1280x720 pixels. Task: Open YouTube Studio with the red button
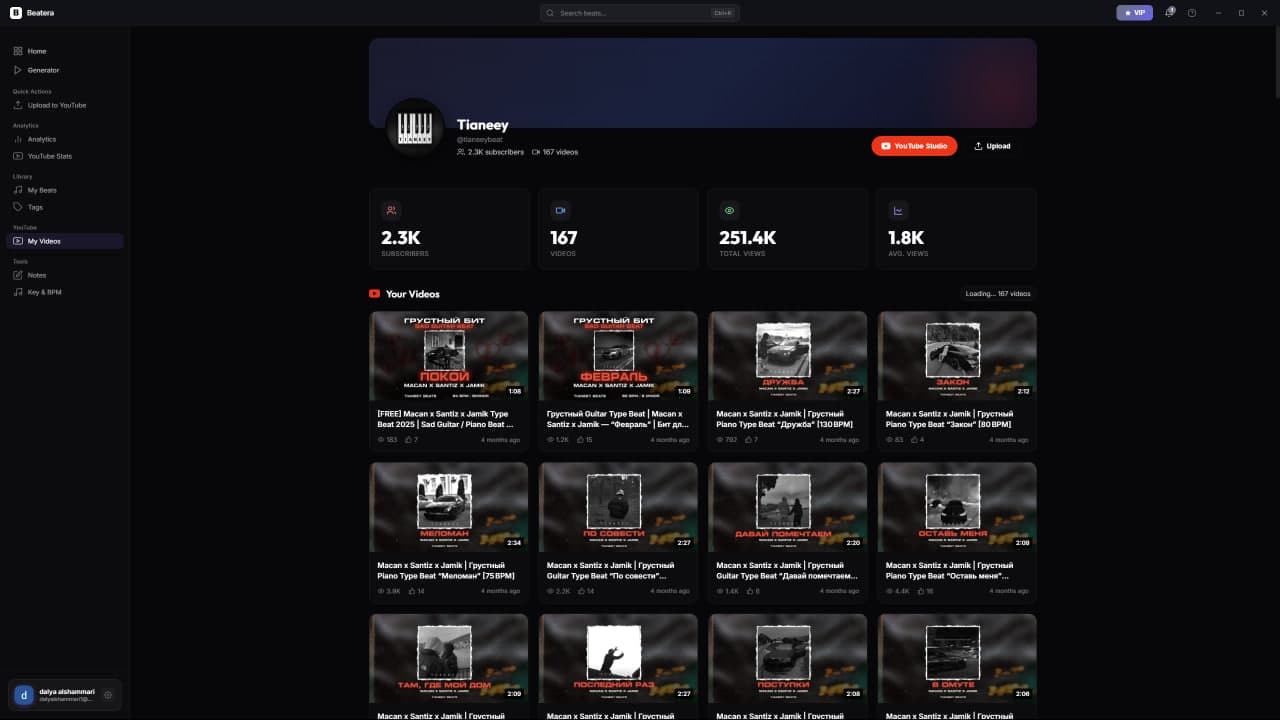pos(913,146)
